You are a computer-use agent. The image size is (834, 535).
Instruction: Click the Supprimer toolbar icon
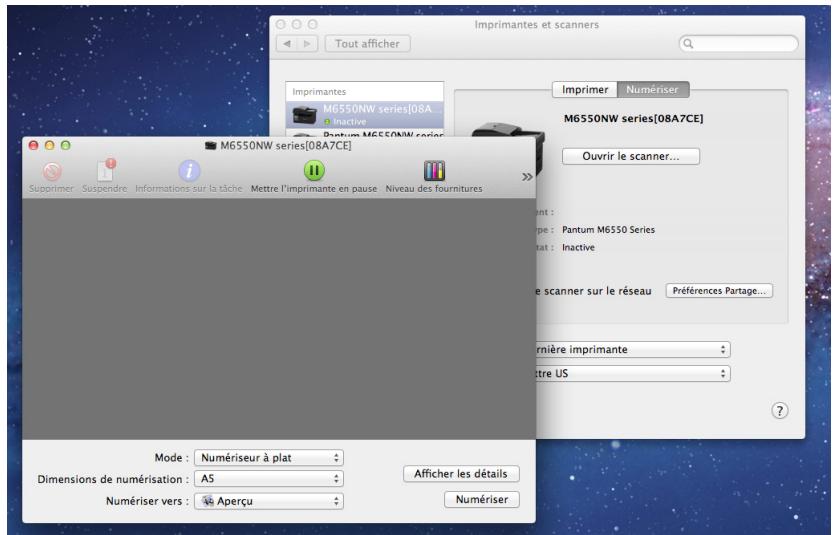[42, 172]
